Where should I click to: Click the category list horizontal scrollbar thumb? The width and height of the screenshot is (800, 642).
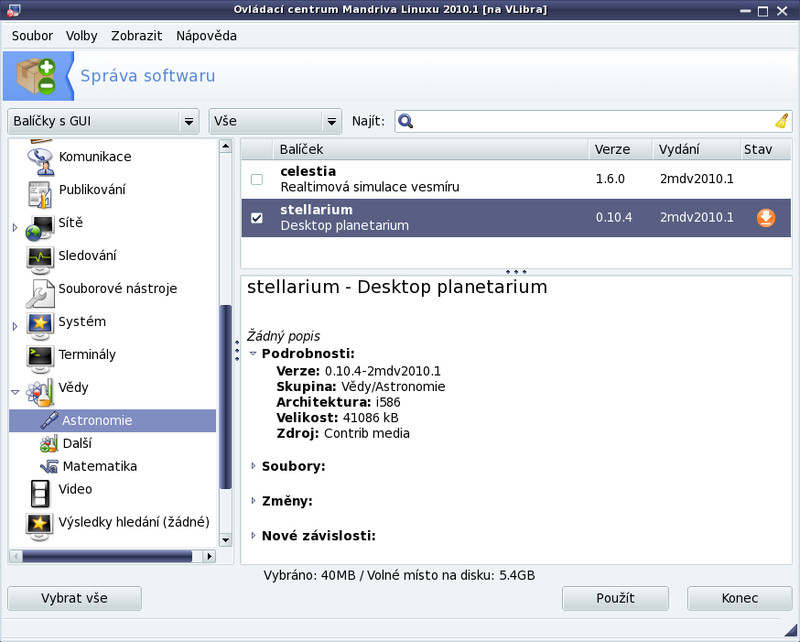(107, 556)
